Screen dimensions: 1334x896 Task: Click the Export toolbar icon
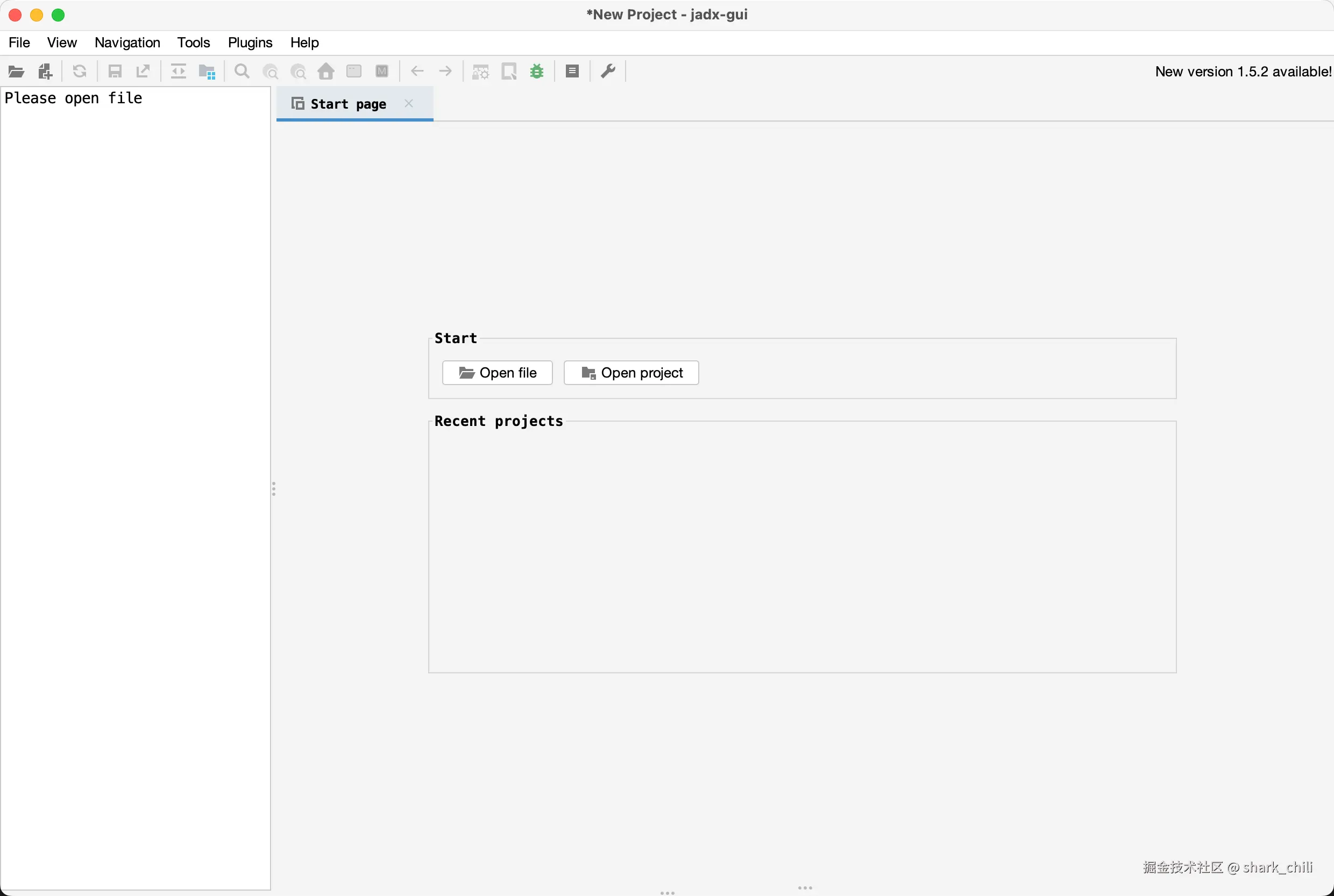pyautogui.click(x=143, y=72)
